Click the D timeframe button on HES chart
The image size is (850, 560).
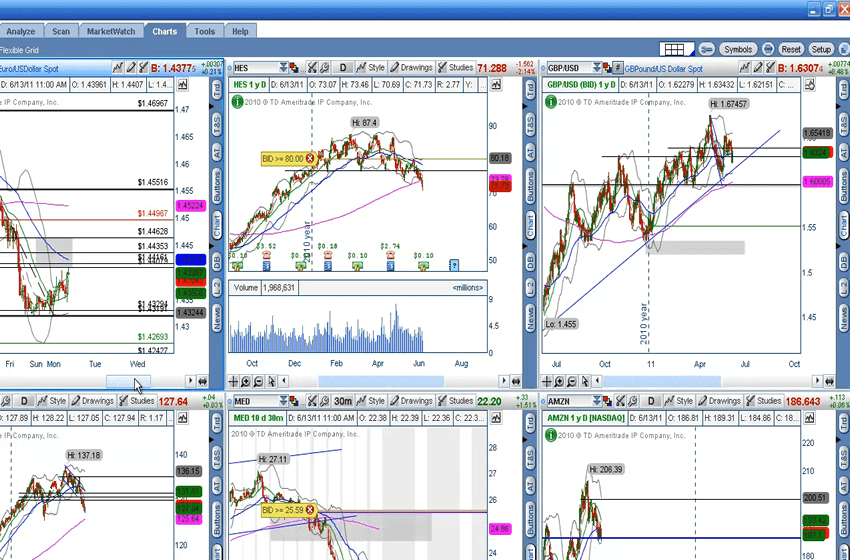pyautogui.click(x=343, y=68)
